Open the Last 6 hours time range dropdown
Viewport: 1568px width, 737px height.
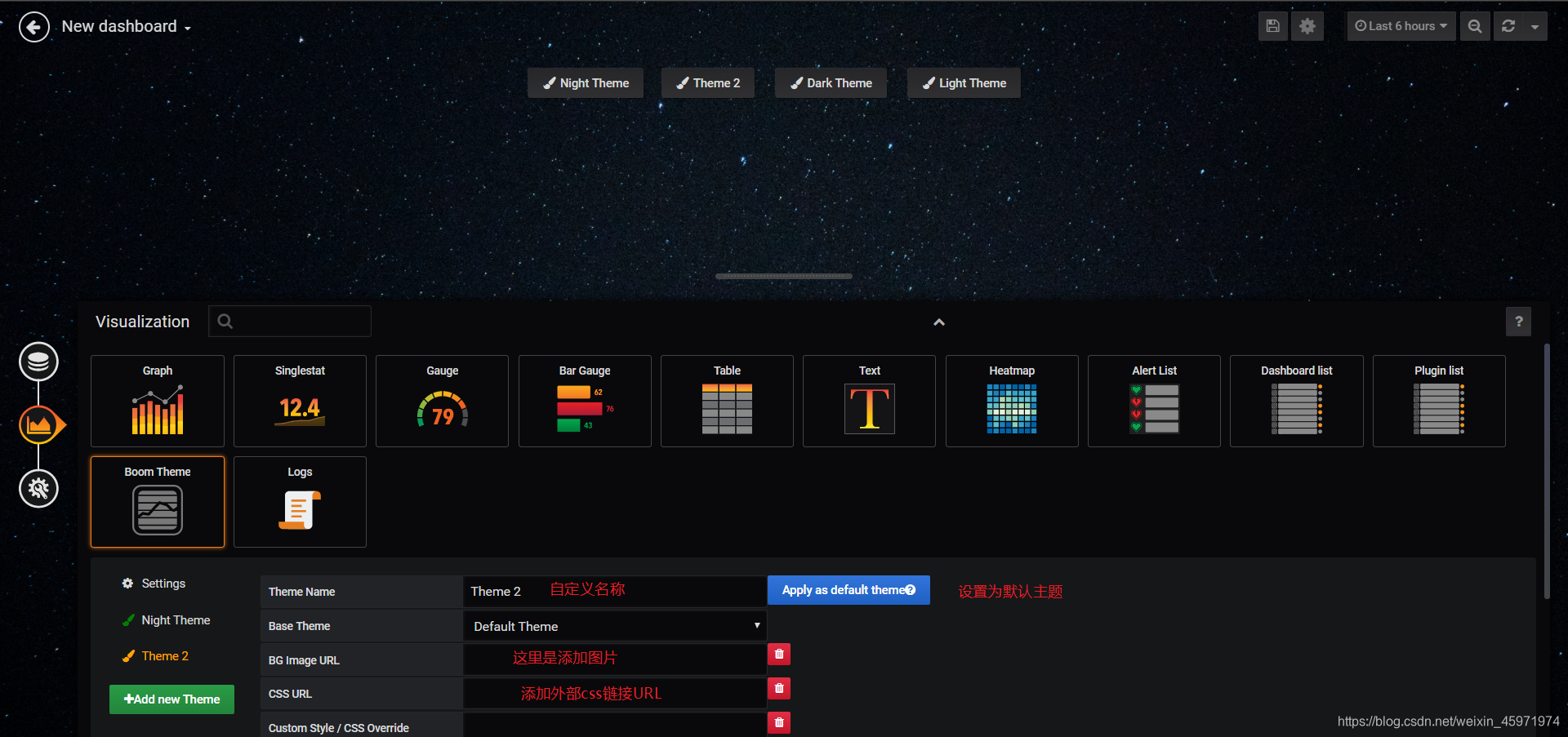[x=1400, y=25]
